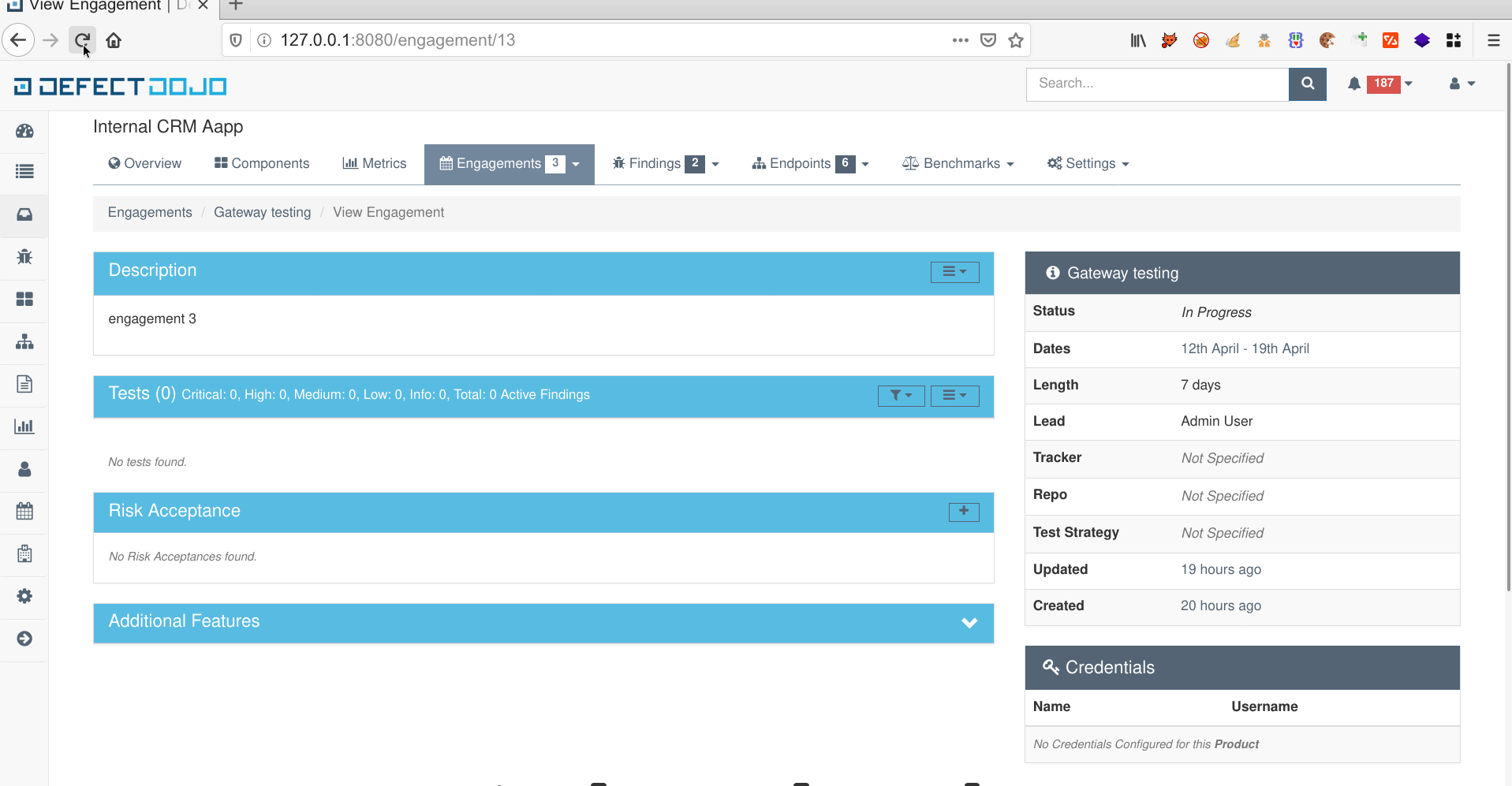This screenshot has height=786, width=1512.
Task: Expand the Additional Features panel chevron
Action: (969, 623)
